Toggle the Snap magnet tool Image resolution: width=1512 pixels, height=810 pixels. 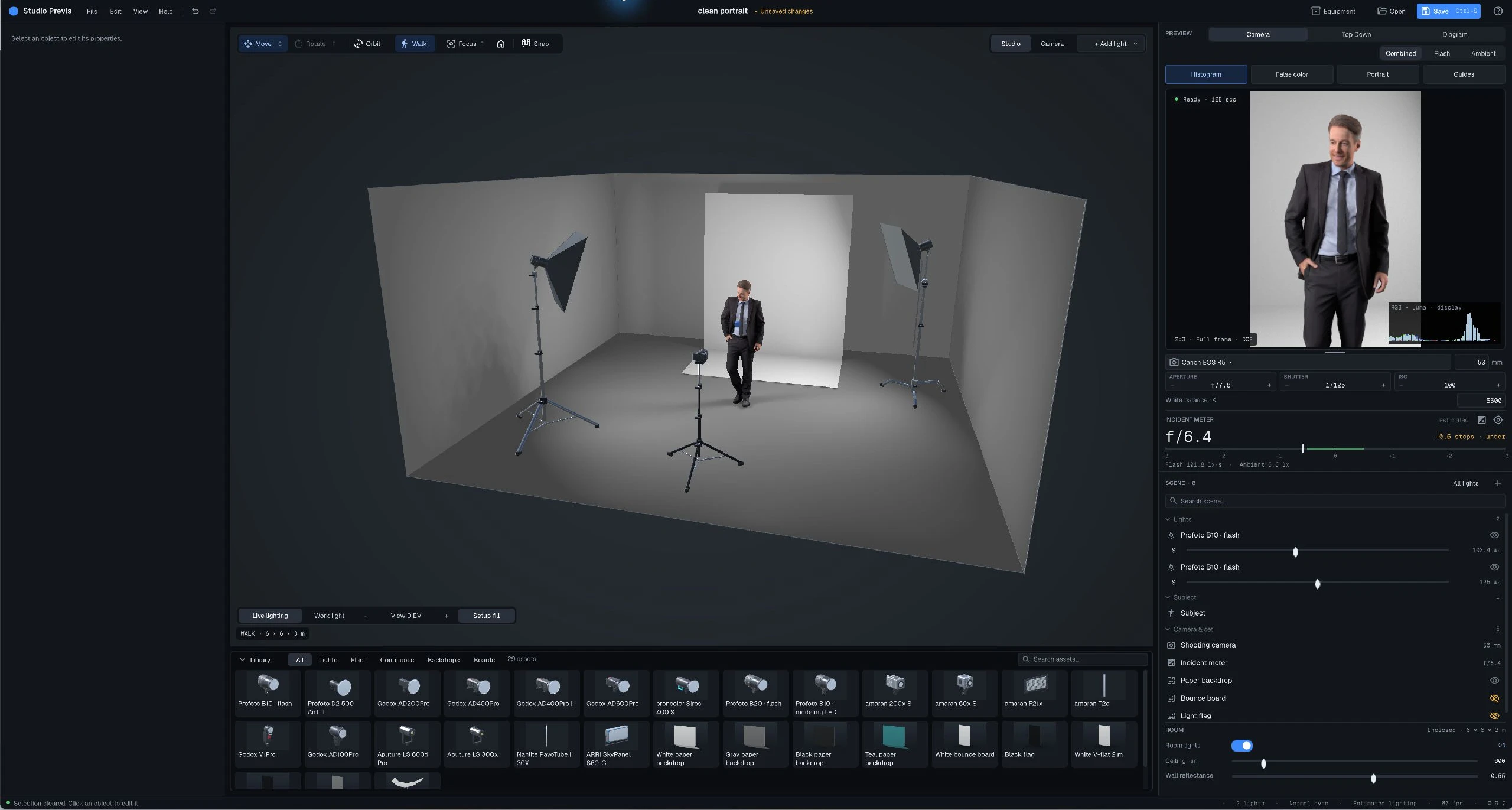536,44
